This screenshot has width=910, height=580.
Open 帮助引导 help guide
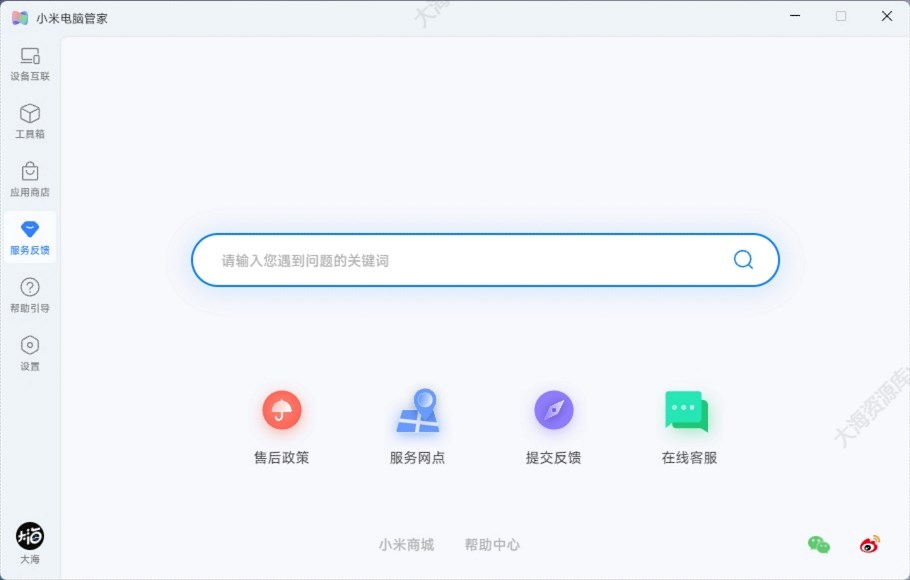(30, 296)
